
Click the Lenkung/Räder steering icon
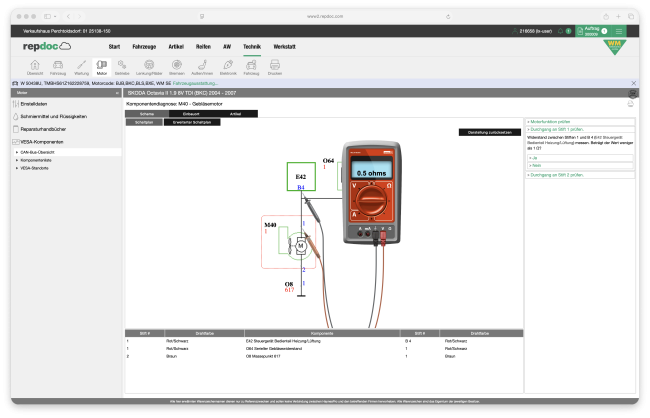[149, 66]
